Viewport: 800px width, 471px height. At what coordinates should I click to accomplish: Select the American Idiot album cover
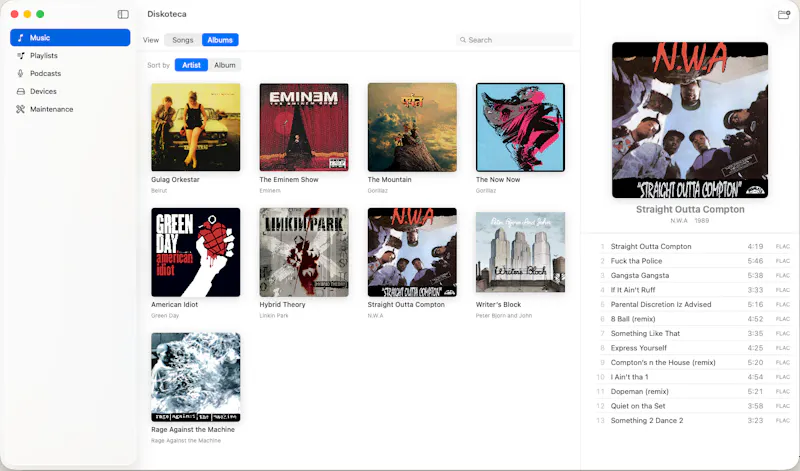195,252
